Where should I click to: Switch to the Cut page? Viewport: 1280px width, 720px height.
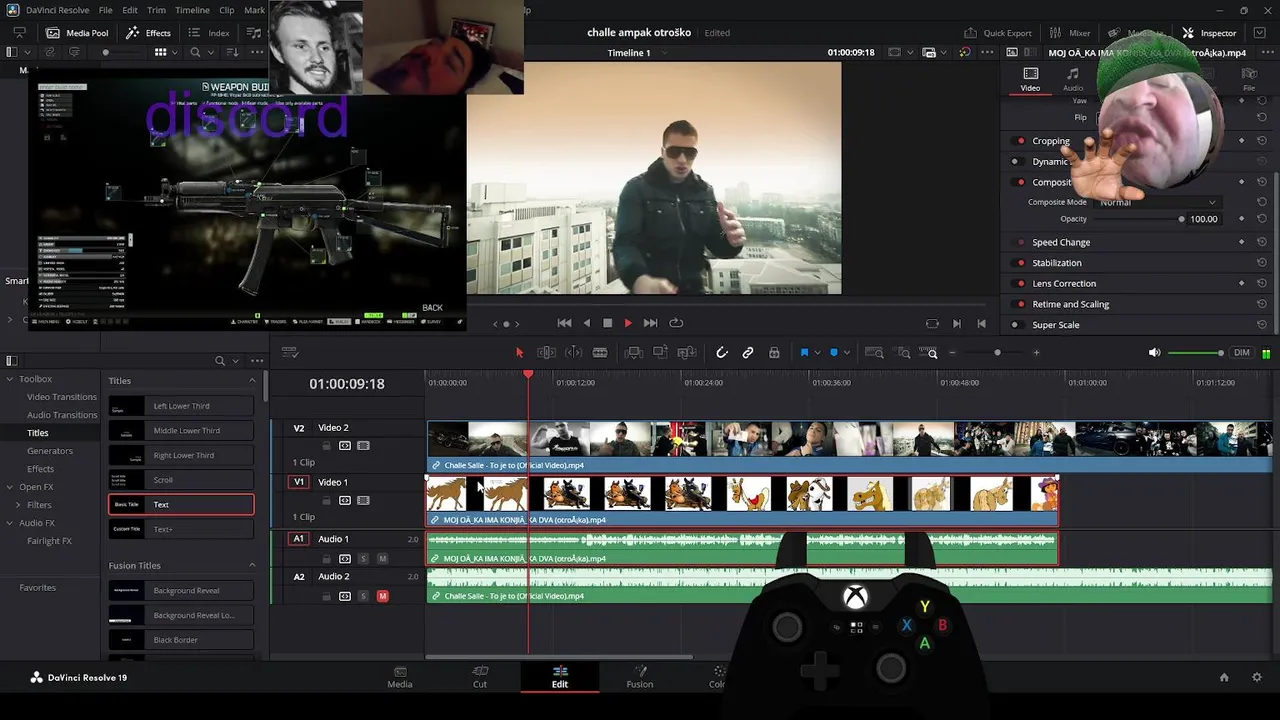point(480,677)
